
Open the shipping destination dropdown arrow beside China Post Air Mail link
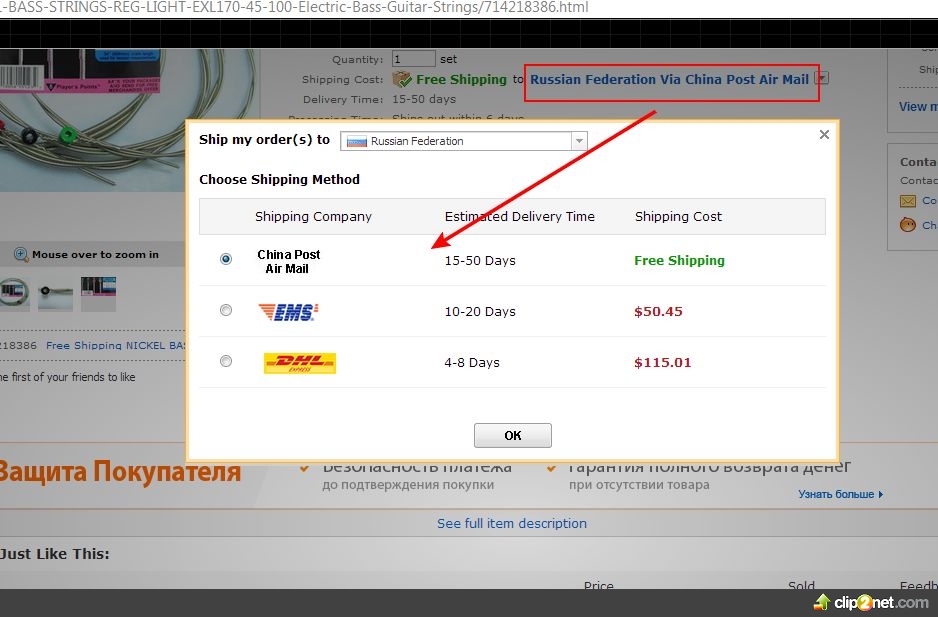823,78
